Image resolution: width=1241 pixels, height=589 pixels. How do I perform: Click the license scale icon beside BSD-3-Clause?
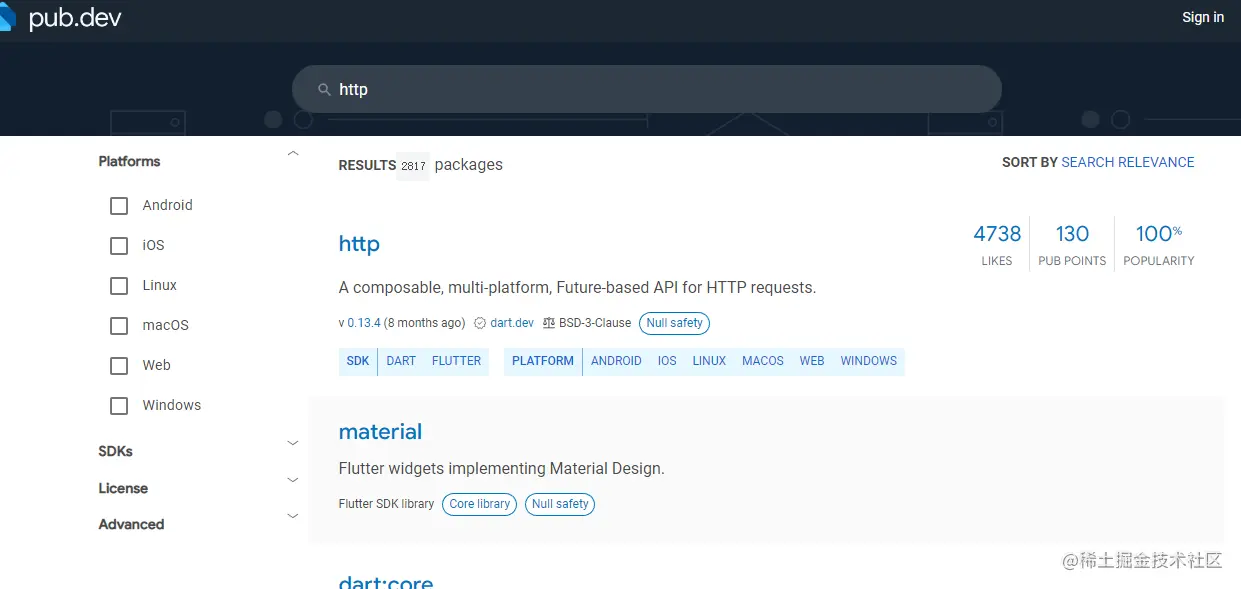pos(549,323)
